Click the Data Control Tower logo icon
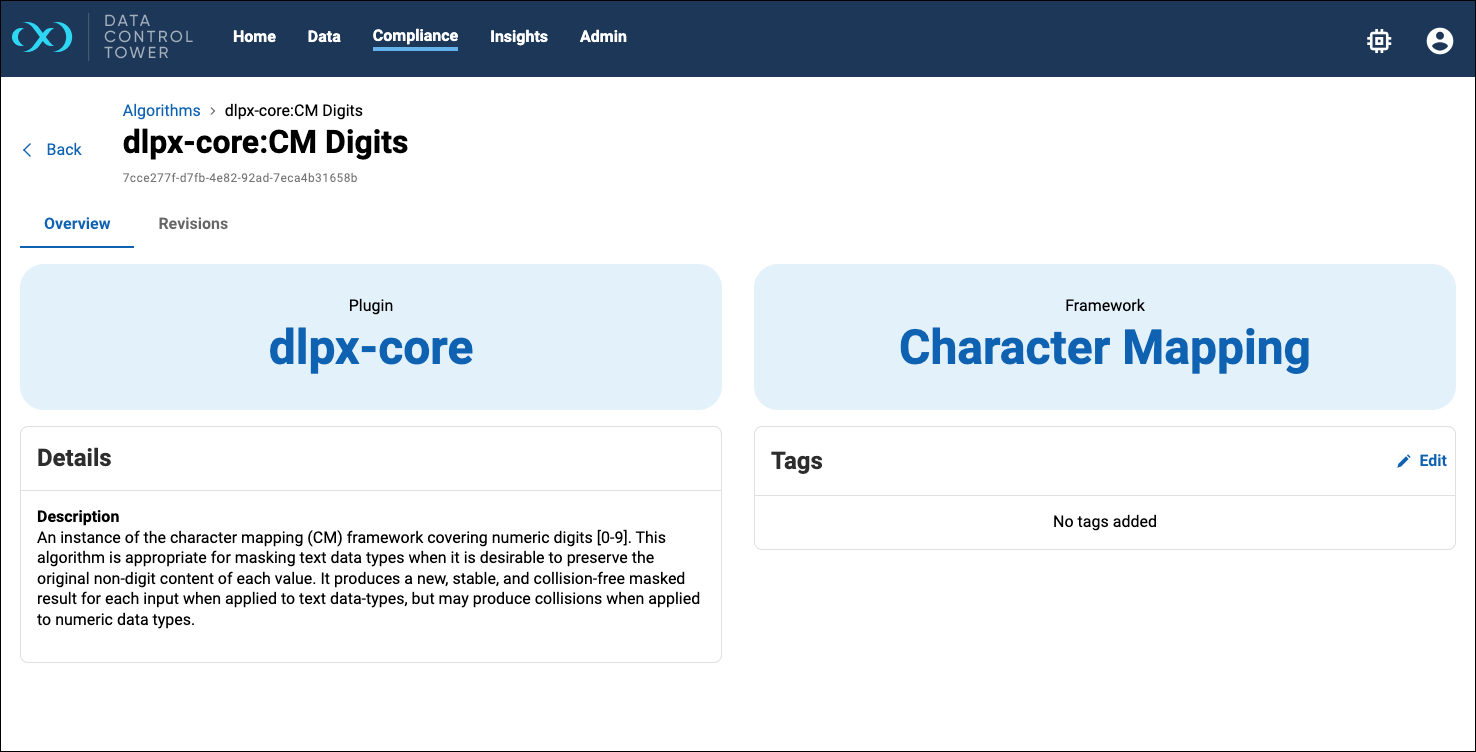The width and height of the screenshot is (1476, 752). pos(42,37)
